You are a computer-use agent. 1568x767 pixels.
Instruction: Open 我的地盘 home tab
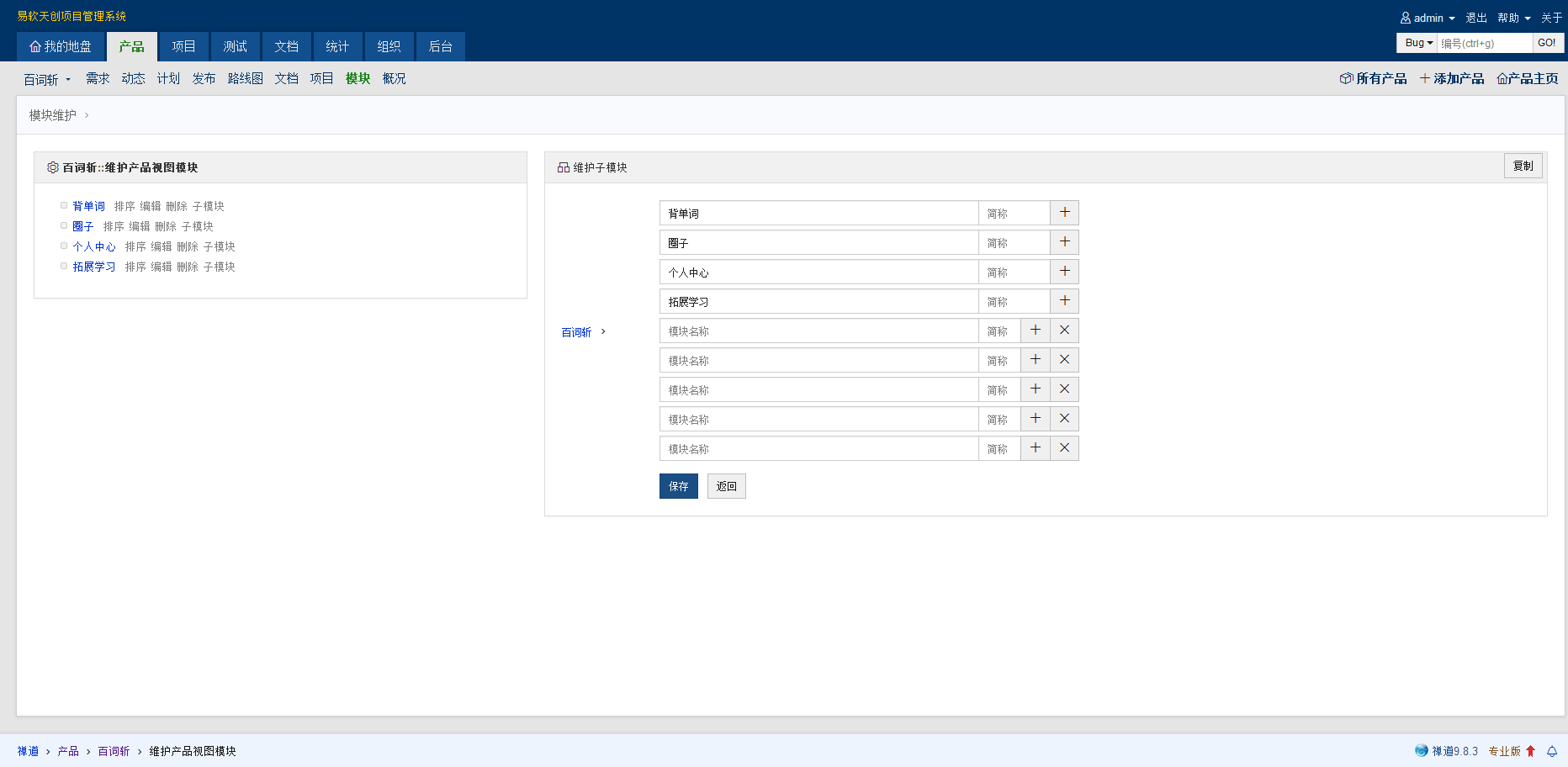click(x=61, y=46)
